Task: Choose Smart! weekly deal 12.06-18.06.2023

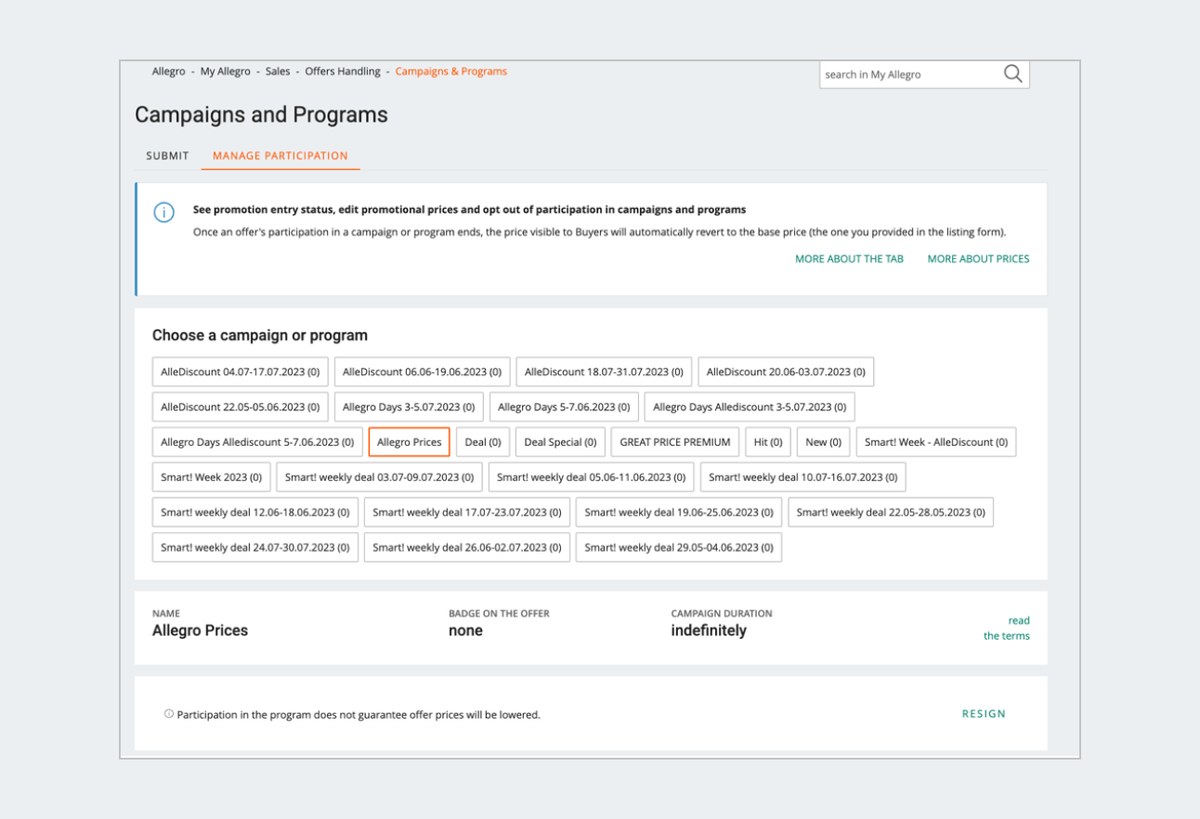Action: click(x=255, y=512)
